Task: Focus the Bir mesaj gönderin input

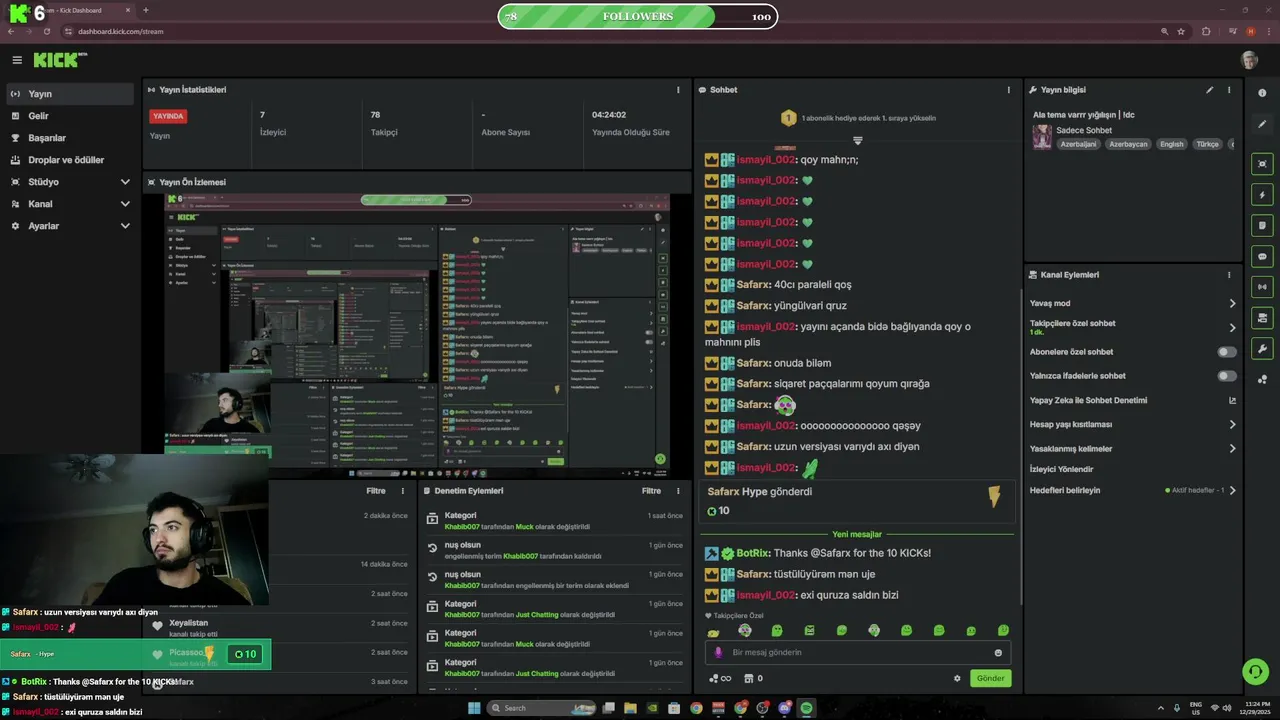Action: [855, 653]
